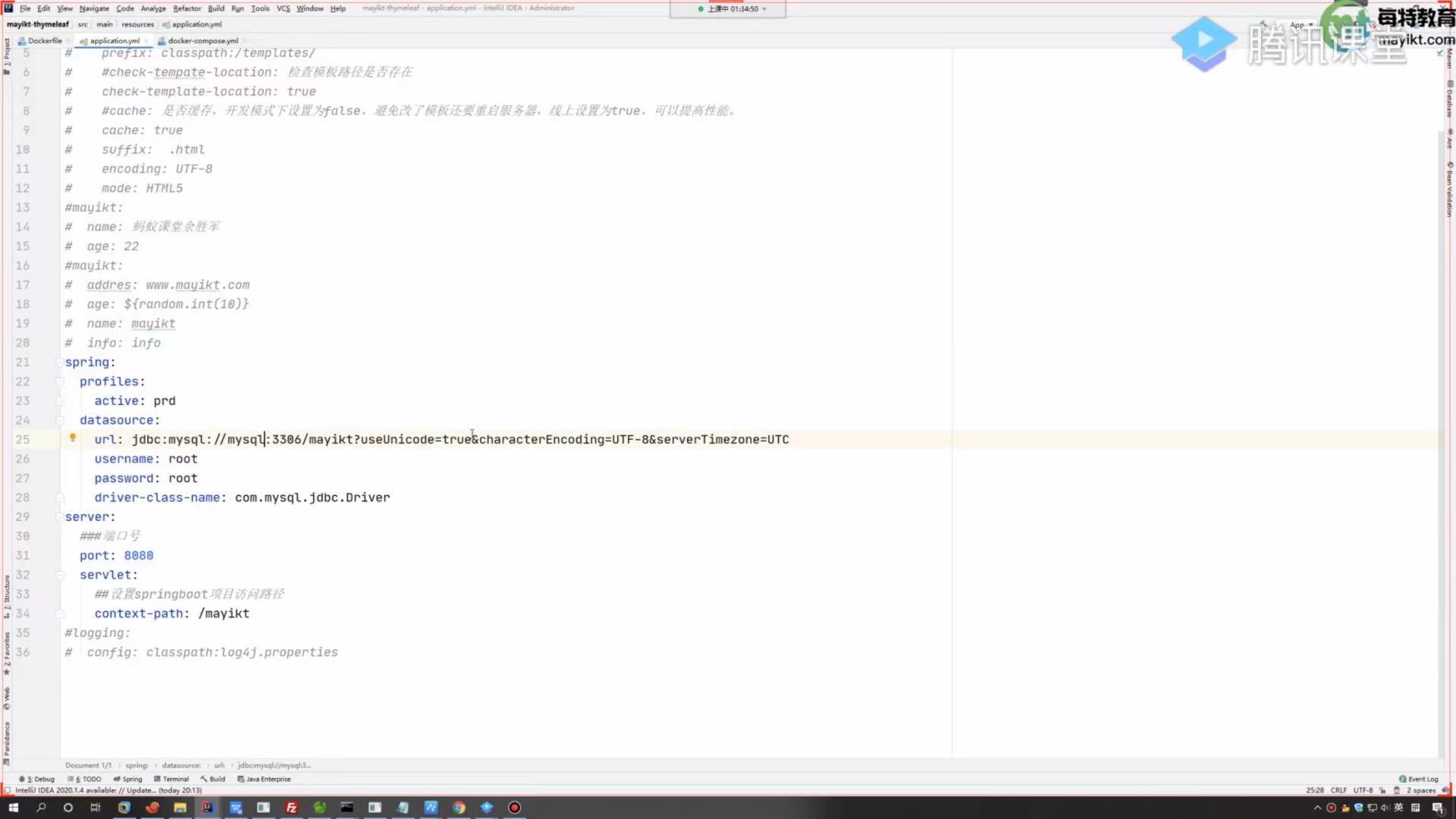Toggle the read-only lock in the status bar
Image resolution: width=1456 pixels, height=819 pixels.
pyautogui.click(x=1382, y=790)
